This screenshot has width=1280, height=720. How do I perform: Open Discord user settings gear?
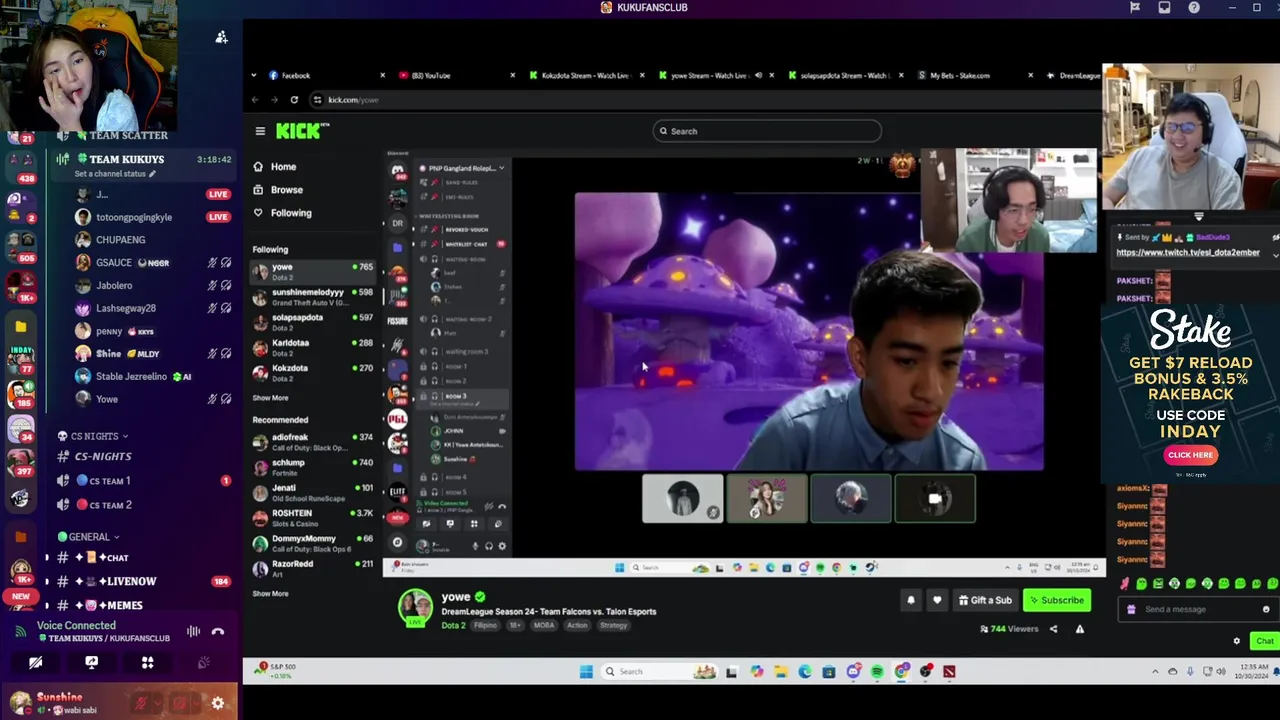coord(217,703)
